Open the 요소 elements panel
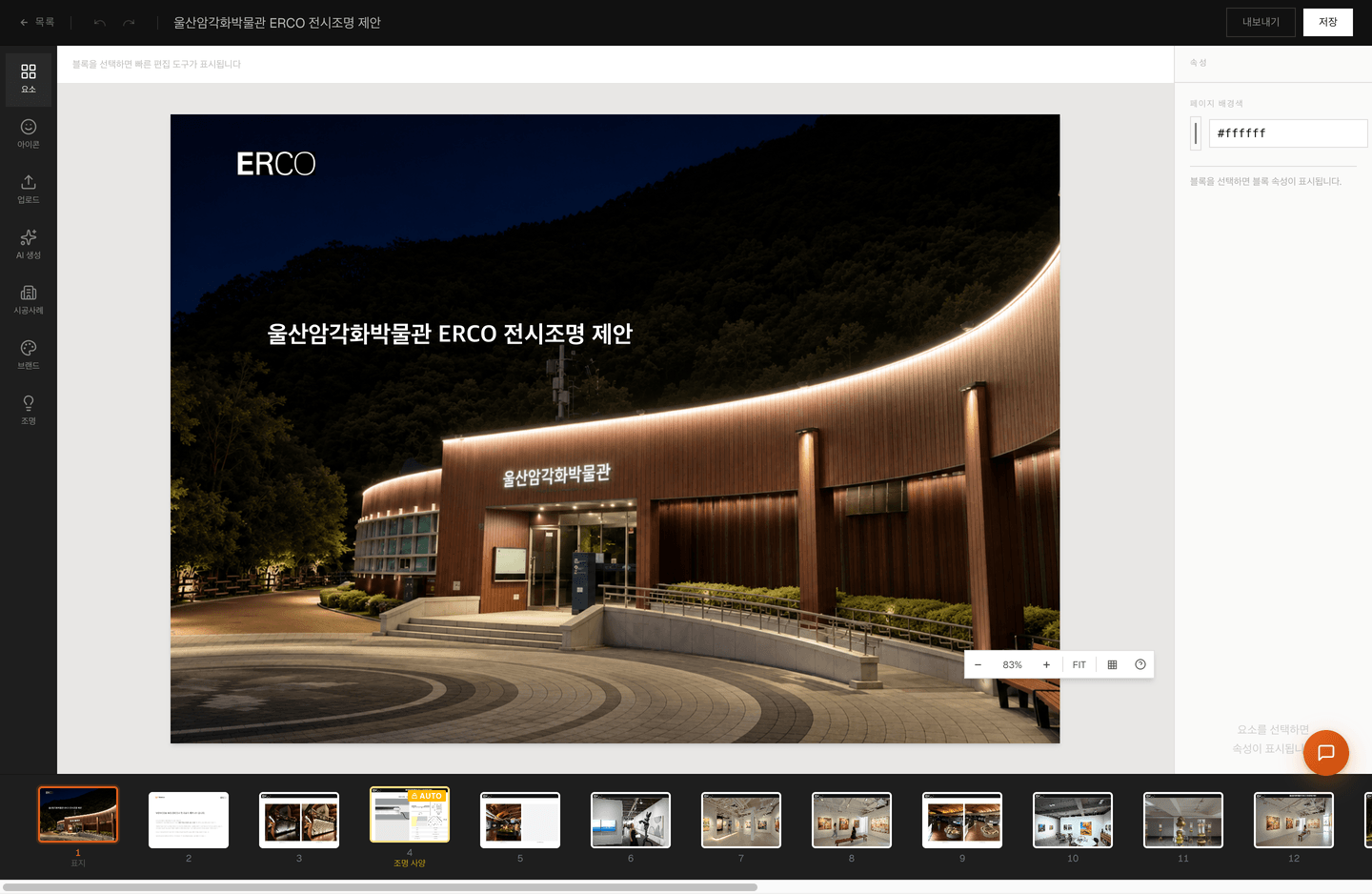1372x894 pixels. point(29,79)
